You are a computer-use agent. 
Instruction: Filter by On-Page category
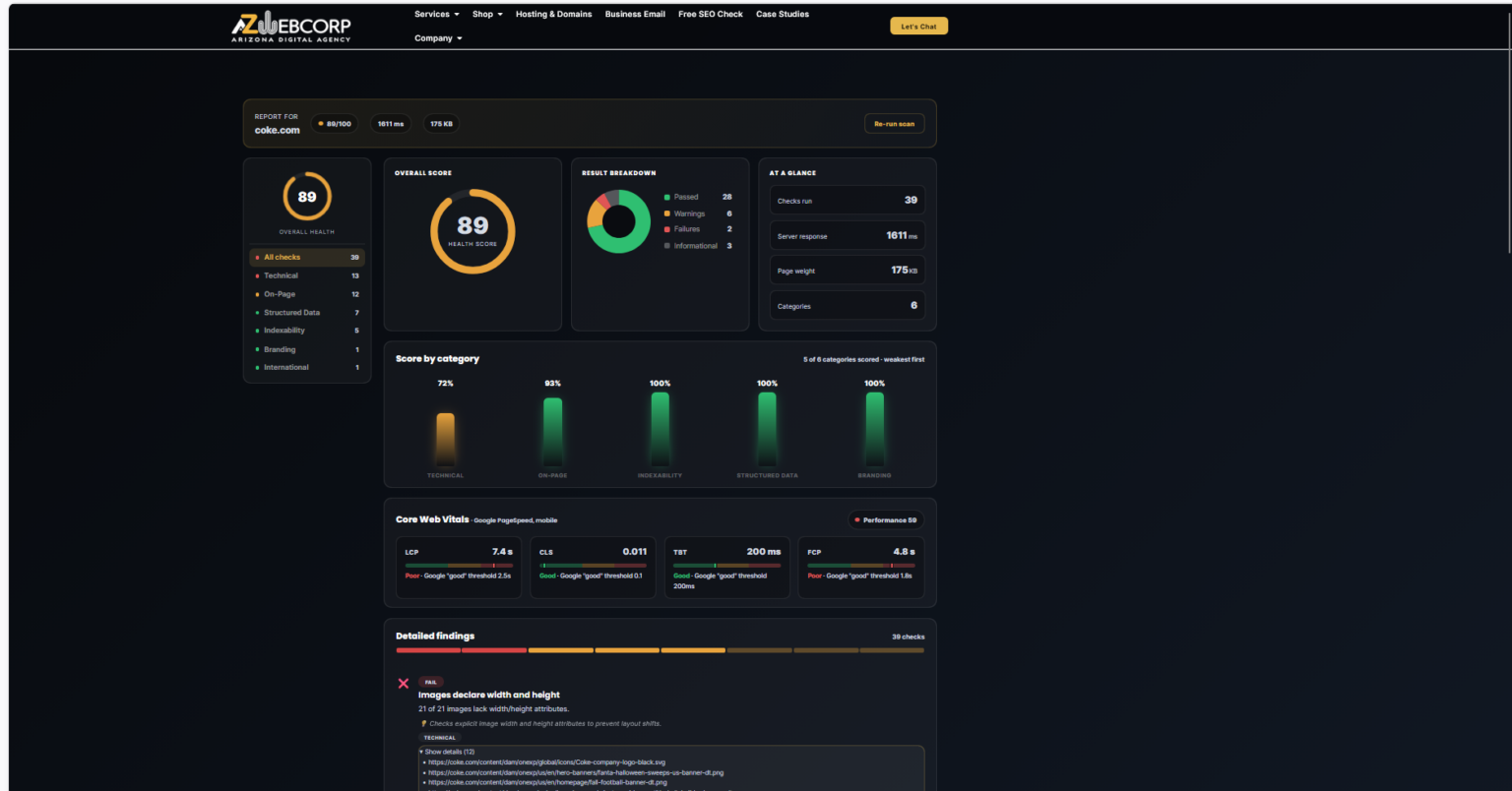[x=307, y=294]
